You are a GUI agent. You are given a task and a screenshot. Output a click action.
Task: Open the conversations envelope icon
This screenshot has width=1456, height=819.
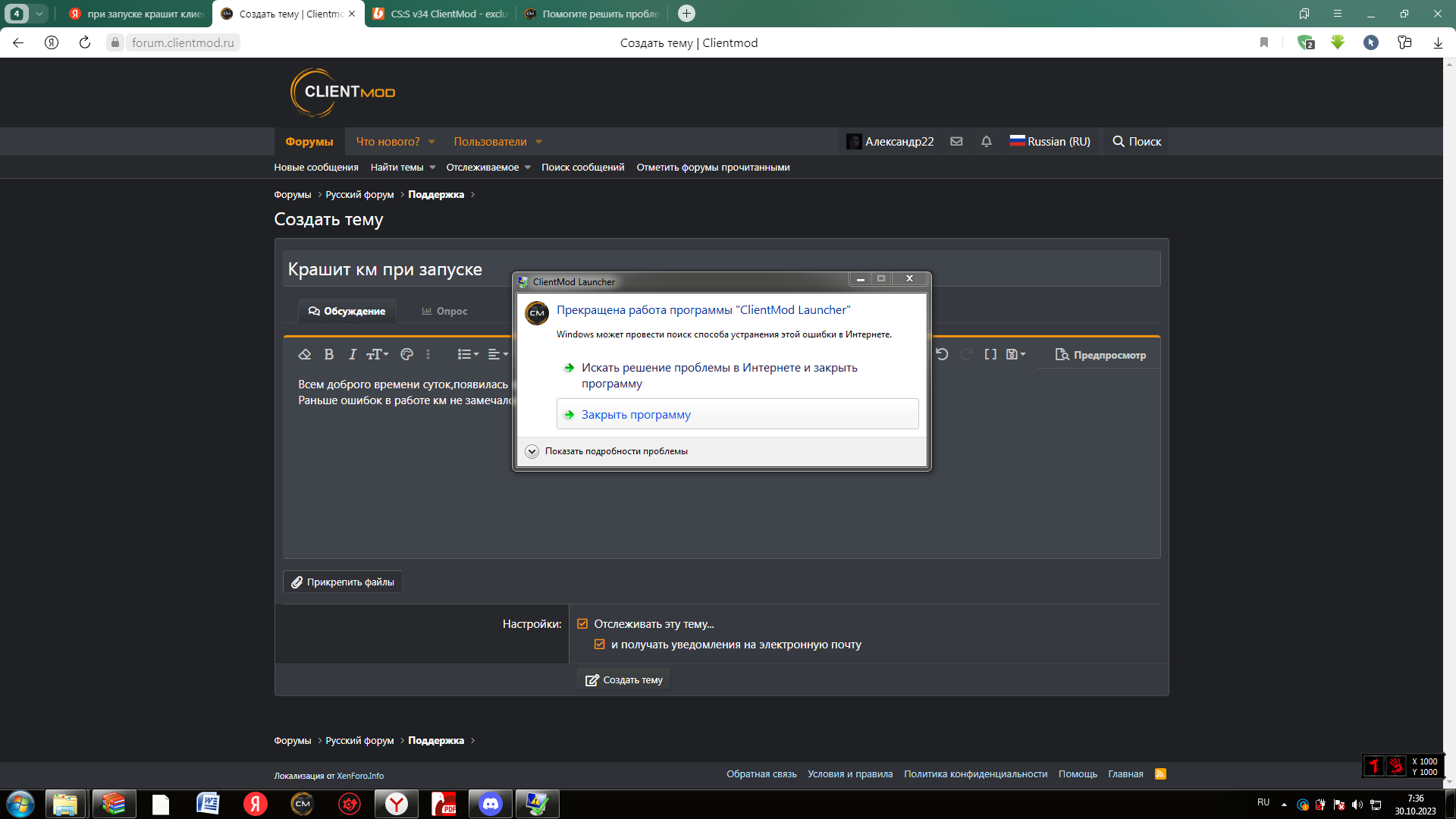(956, 142)
